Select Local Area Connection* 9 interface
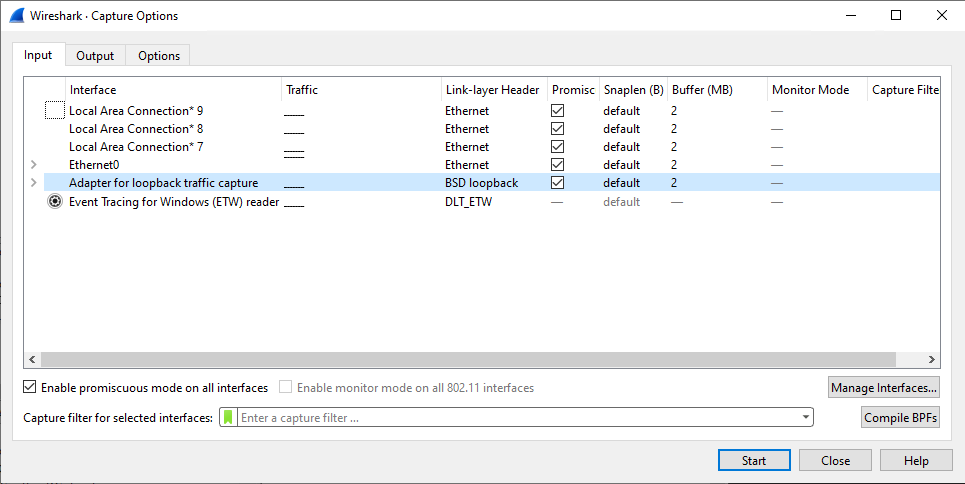This screenshot has height=484, width=965. coord(136,111)
